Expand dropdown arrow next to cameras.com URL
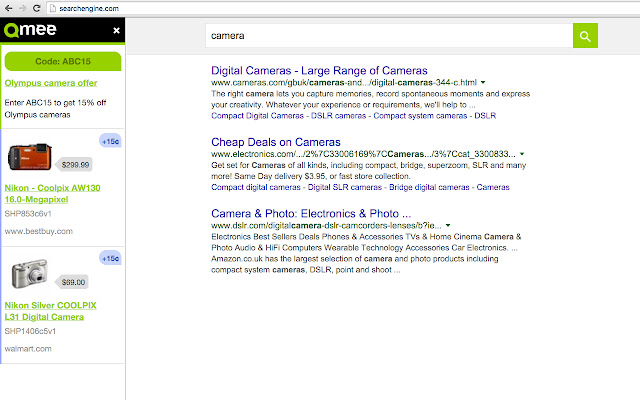 point(482,82)
